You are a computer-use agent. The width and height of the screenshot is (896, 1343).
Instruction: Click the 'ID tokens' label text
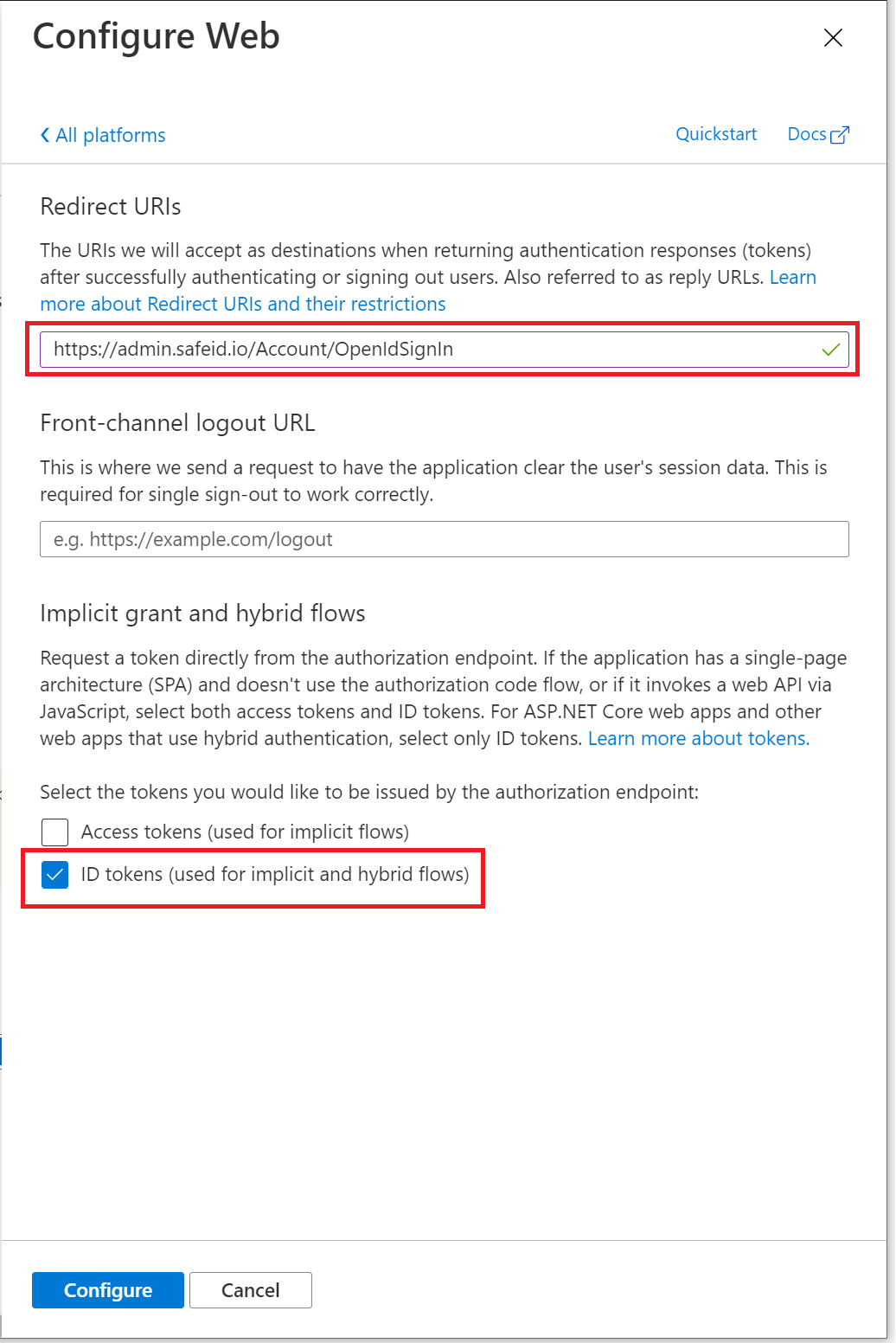274,874
